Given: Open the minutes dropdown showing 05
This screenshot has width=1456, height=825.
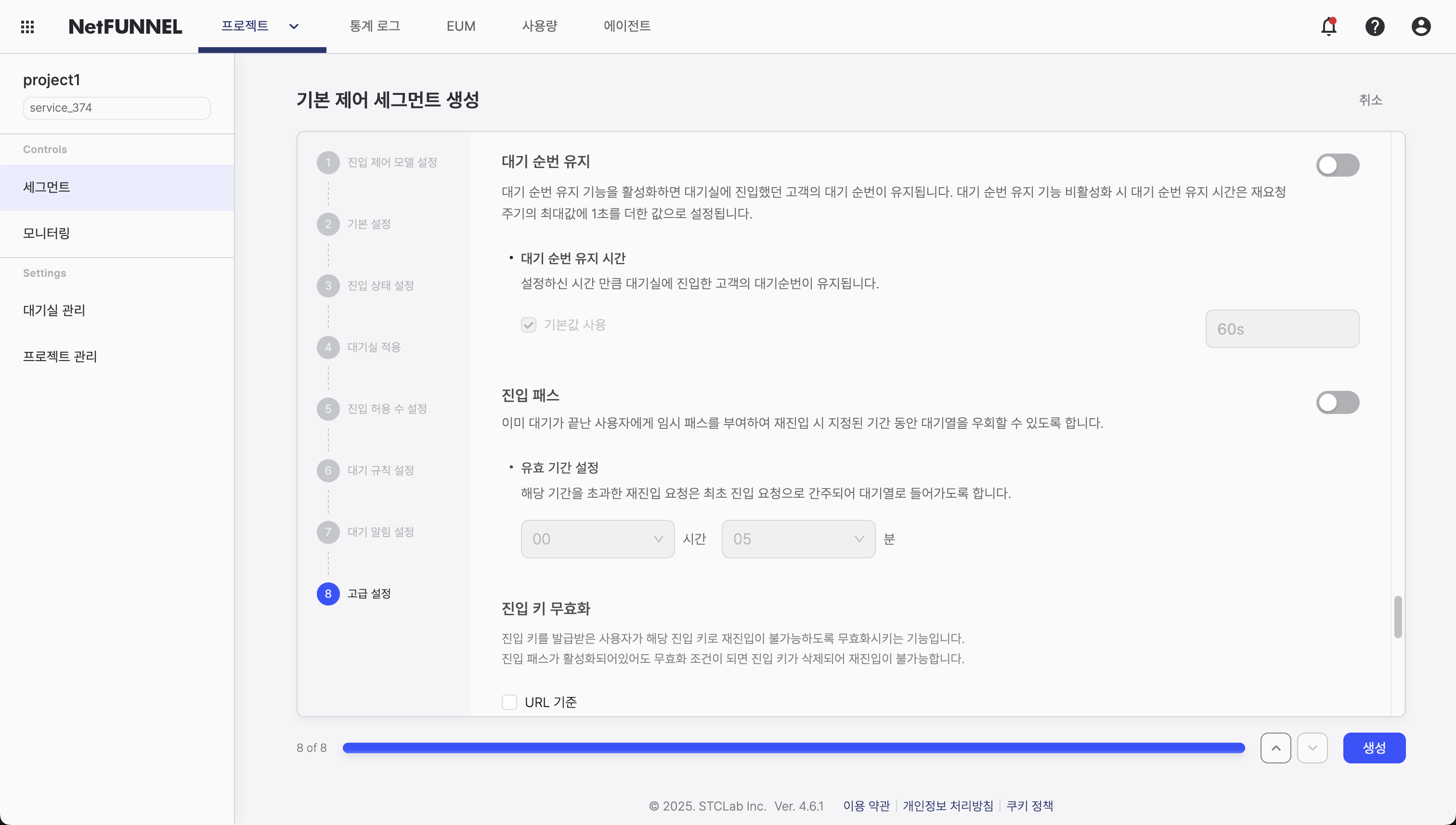Looking at the screenshot, I should [798, 539].
